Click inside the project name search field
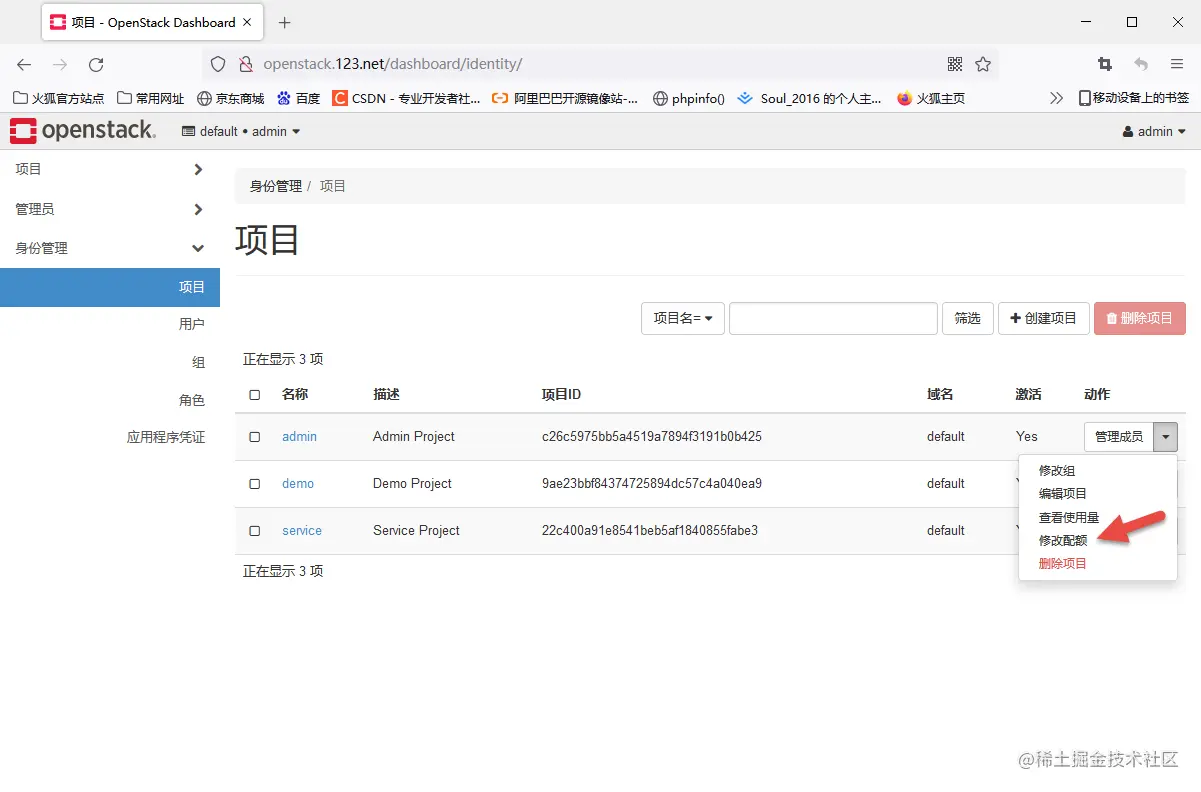Screen dimensions: 1201x792 coord(833,318)
